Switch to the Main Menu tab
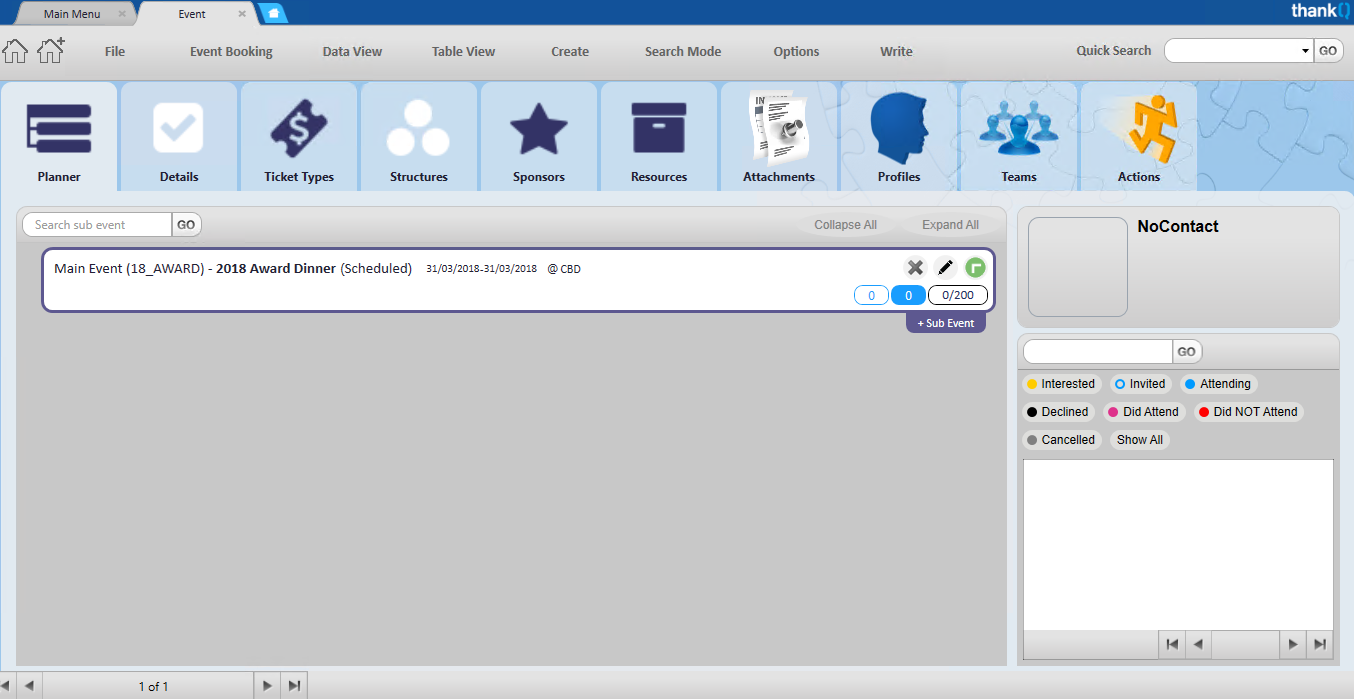Image resolution: width=1354 pixels, height=699 pixels. 72,14
